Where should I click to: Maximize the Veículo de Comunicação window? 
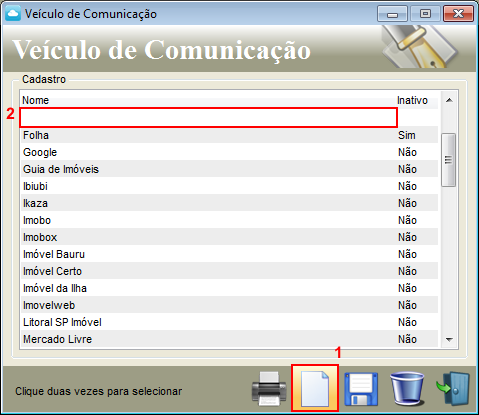pyautogui.click(x=425, y=14)
